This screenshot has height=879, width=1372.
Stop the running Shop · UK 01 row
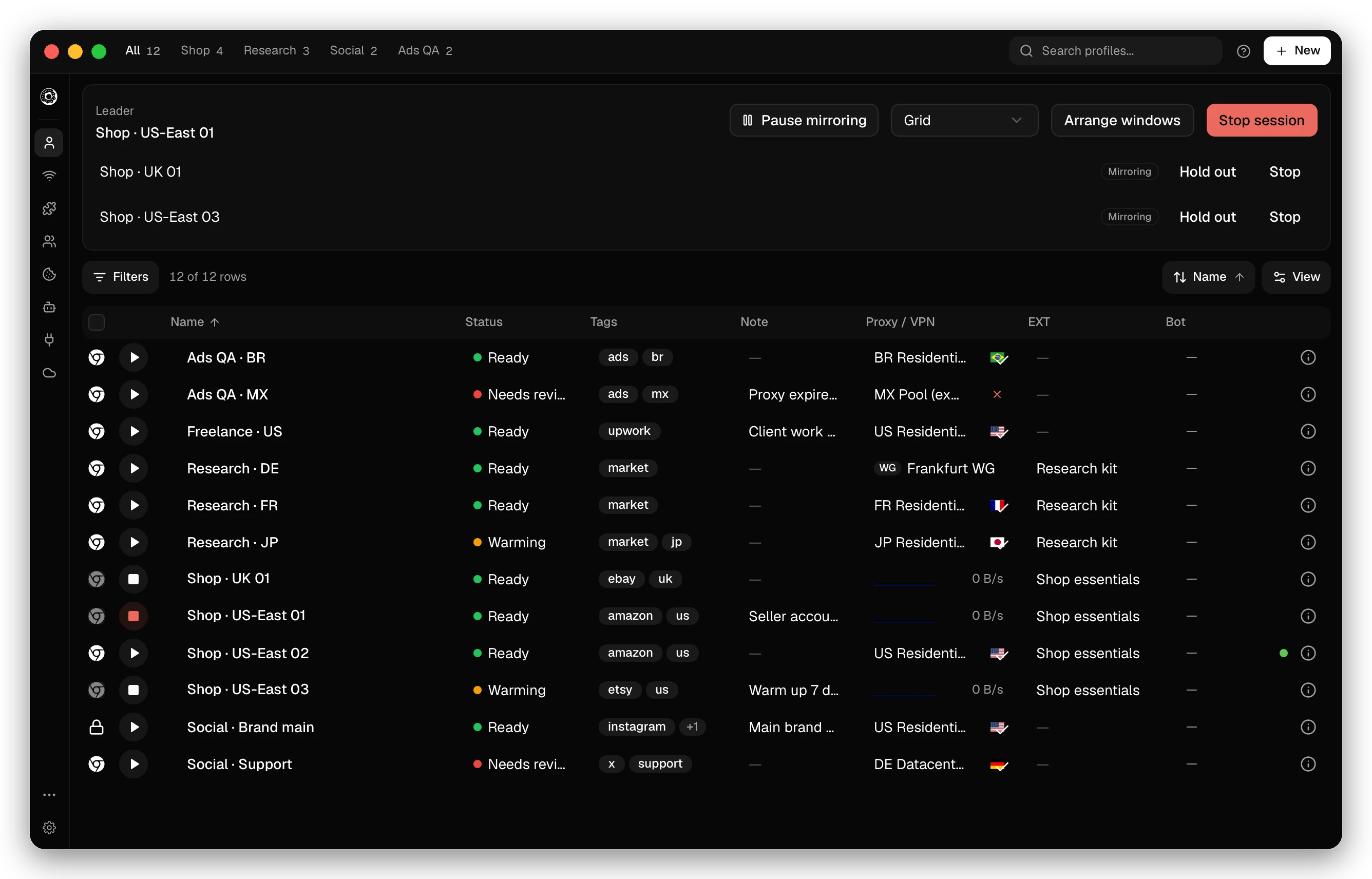tap(134, 579)
